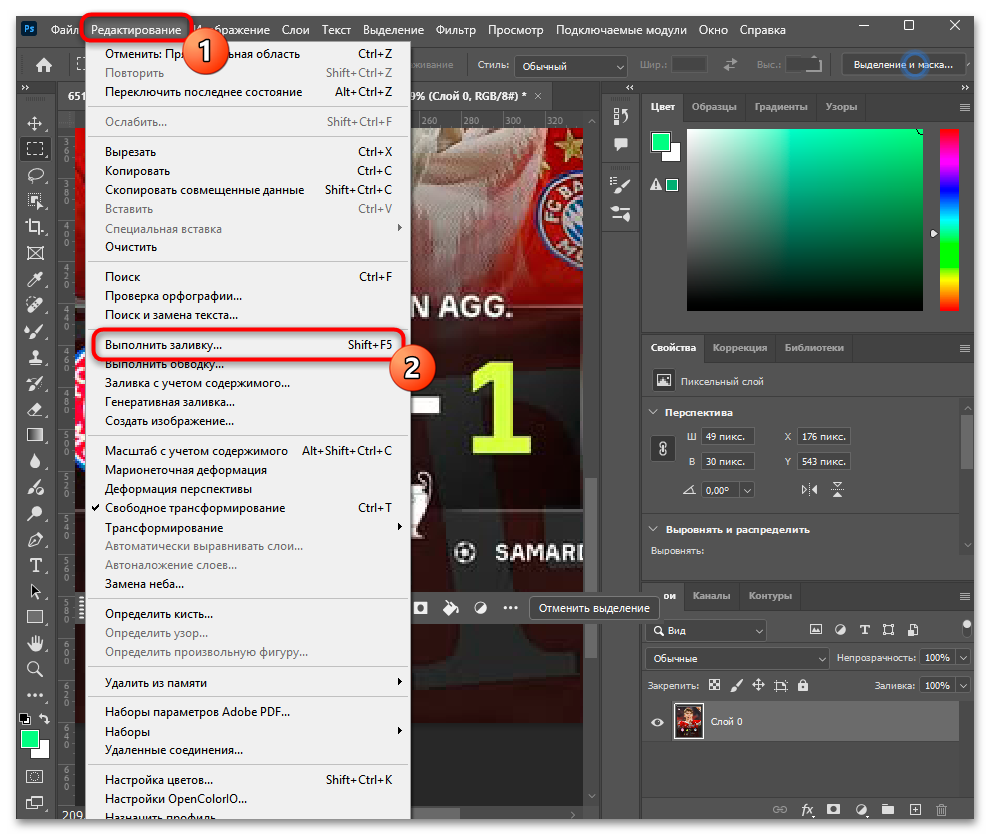
Task: Flip horizontally in Properties panel
Action: (809, 490)
